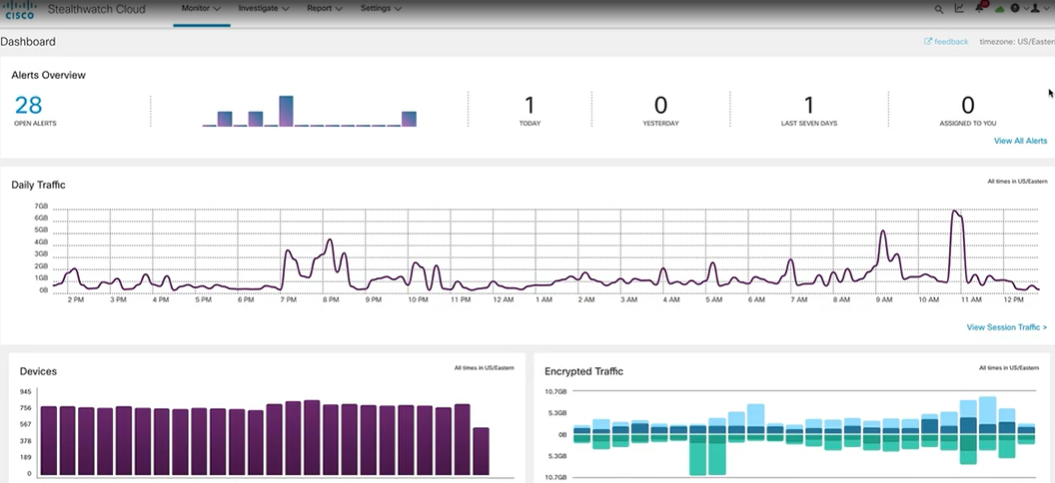Click traffic peak at 8 PM
Image resolution: width=1055 pixels, height=483 pixels.
pos(330,241)
